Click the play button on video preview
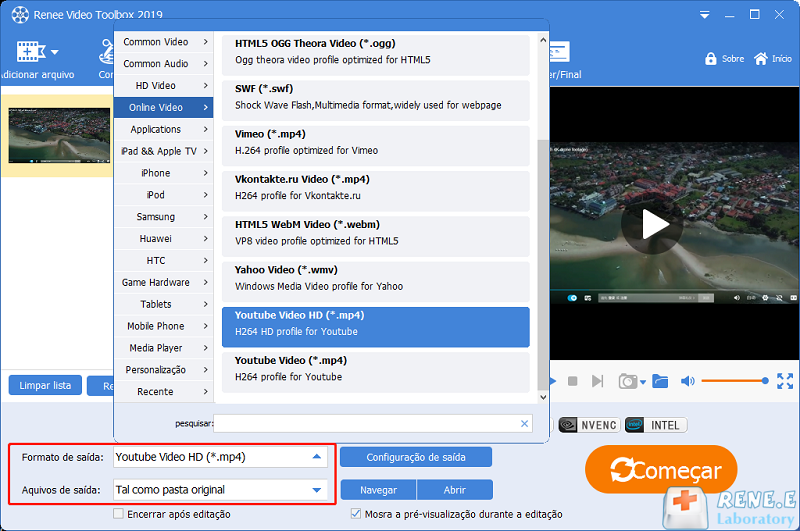The image size is (800, 531). pyautogui.click(x=652, y=224)
